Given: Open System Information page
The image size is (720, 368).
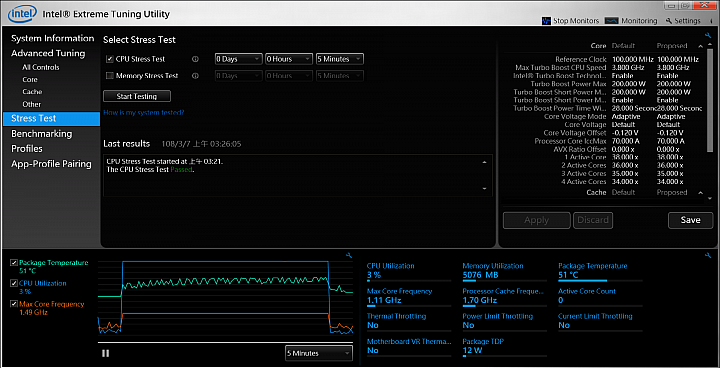Looking at the screenshot, I should [x=52, y=39].
